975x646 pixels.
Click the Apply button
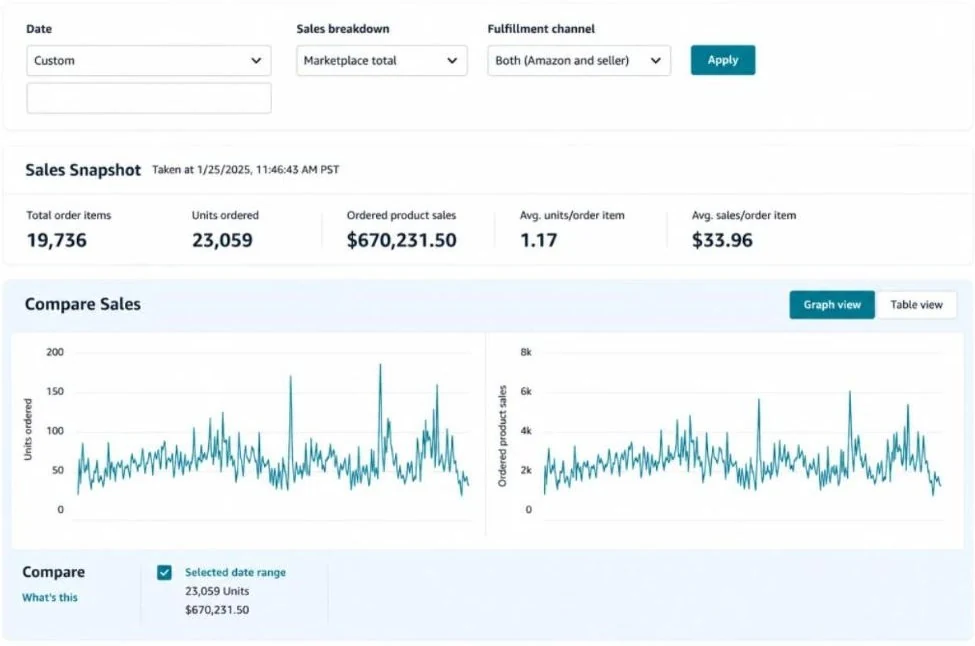point(723,60)
